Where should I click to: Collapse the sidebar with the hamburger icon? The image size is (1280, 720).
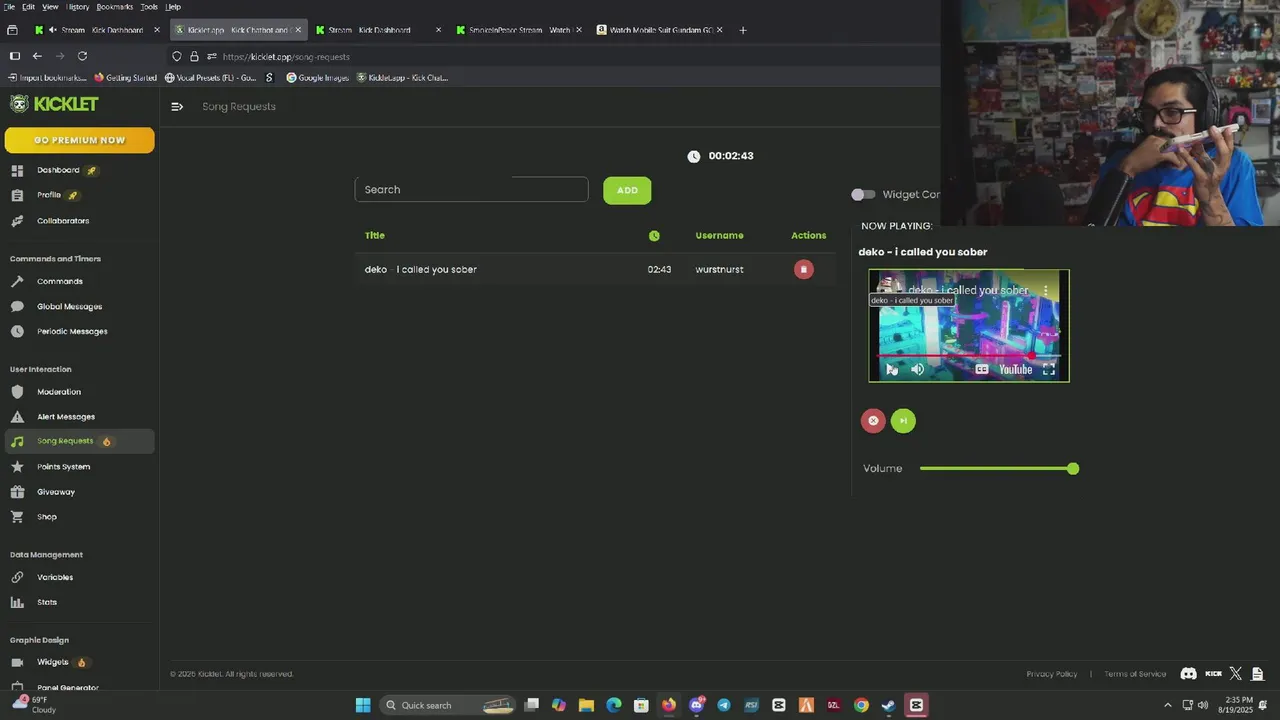pos(177,107)
